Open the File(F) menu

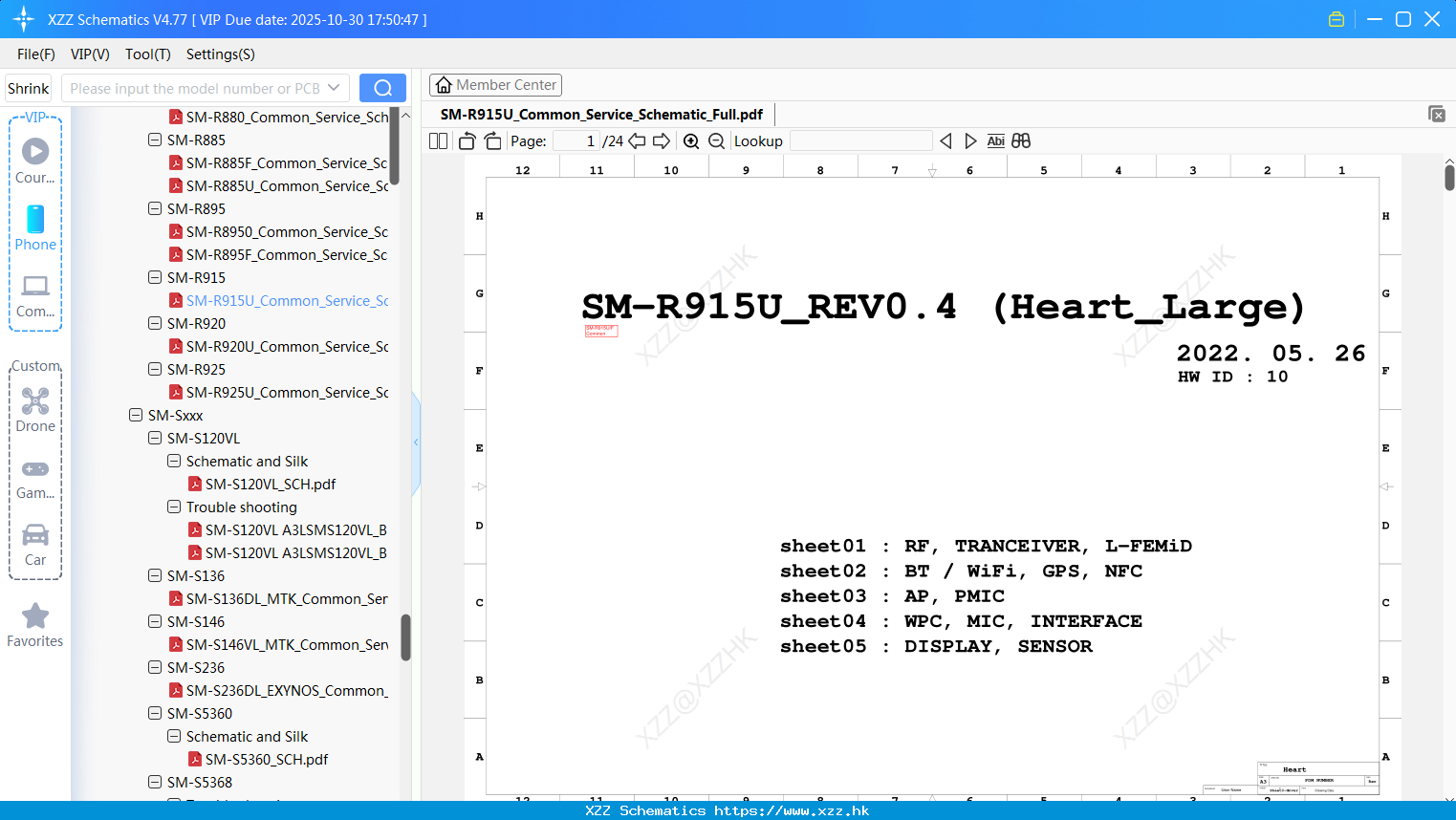pos(36,54)
